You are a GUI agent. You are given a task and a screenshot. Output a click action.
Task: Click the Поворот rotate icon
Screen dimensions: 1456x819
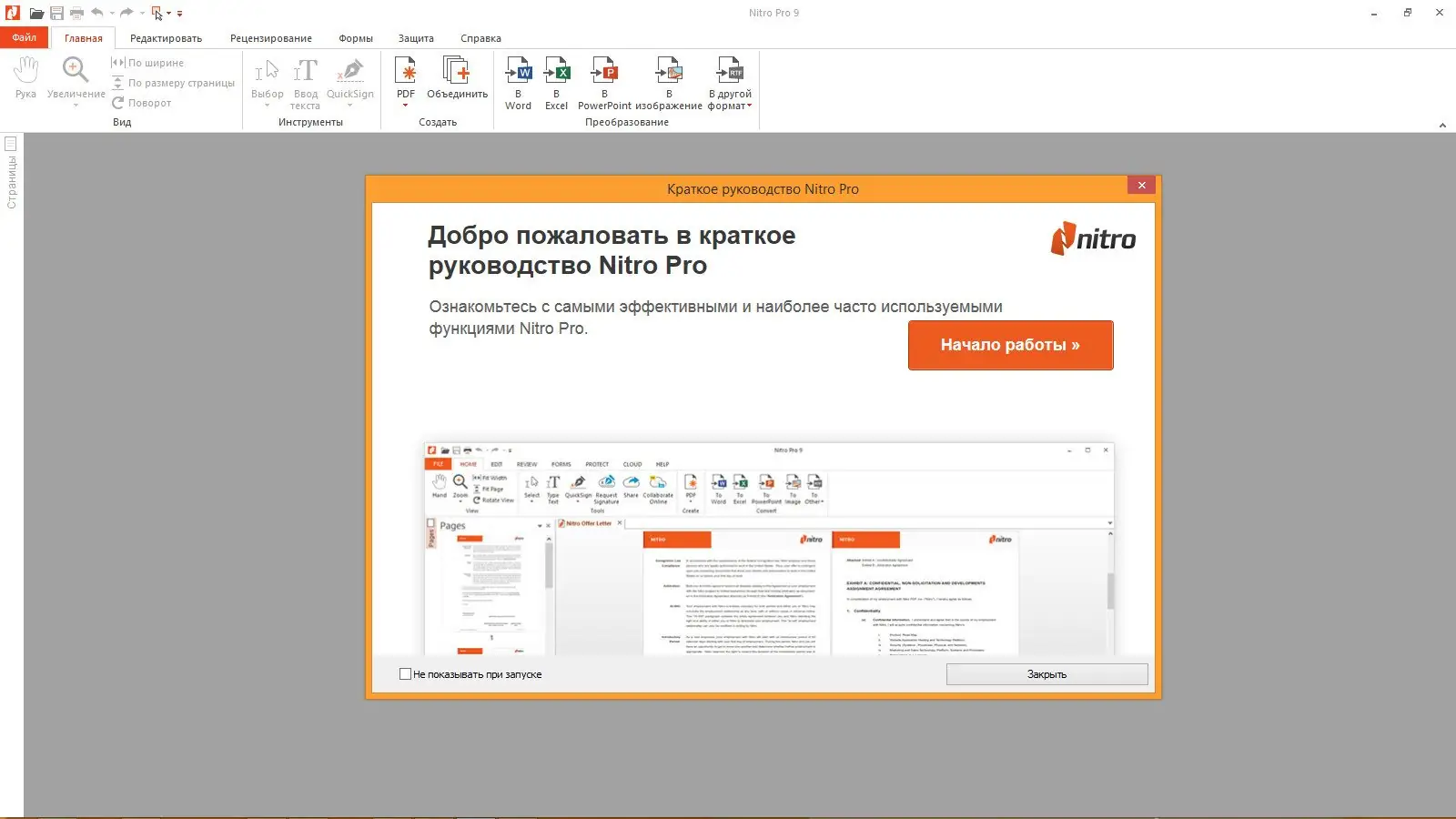(x=117, y=103)
